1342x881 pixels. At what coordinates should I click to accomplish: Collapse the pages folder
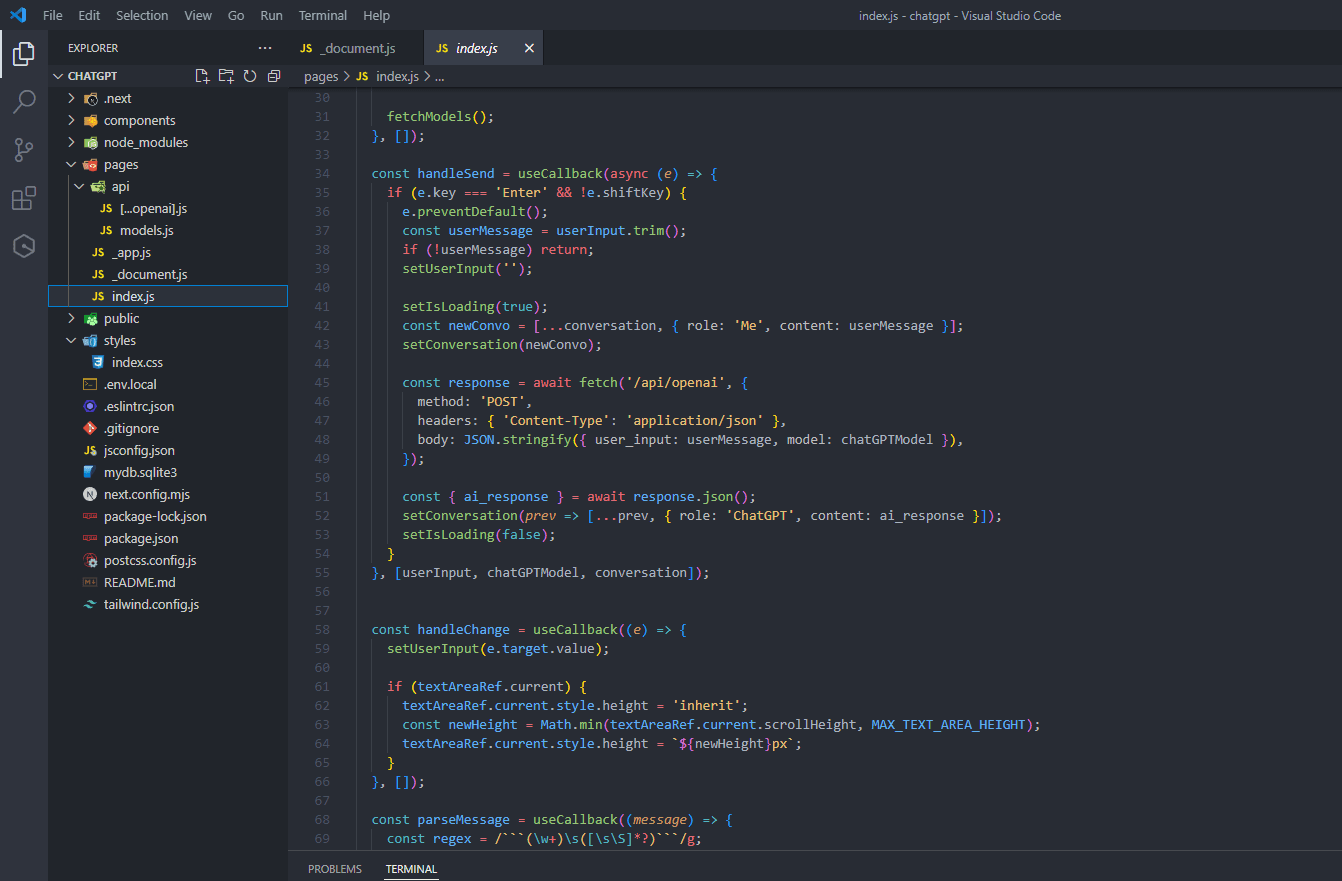[x=71, y=164]
